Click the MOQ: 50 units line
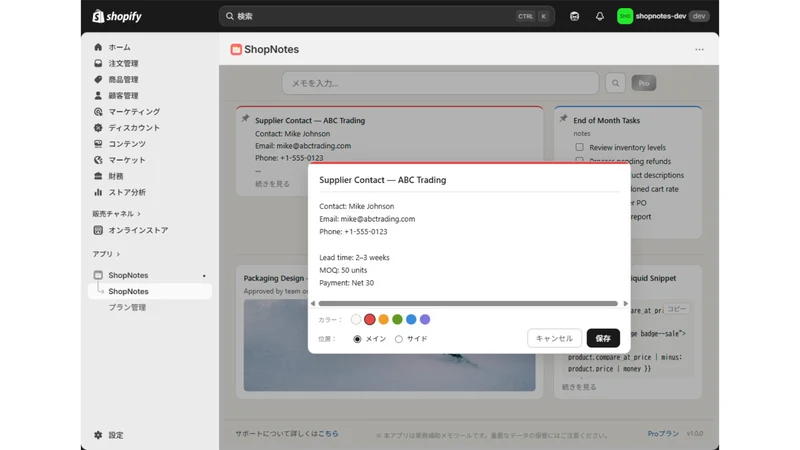The image size is (800, 450). coord(343,270)
